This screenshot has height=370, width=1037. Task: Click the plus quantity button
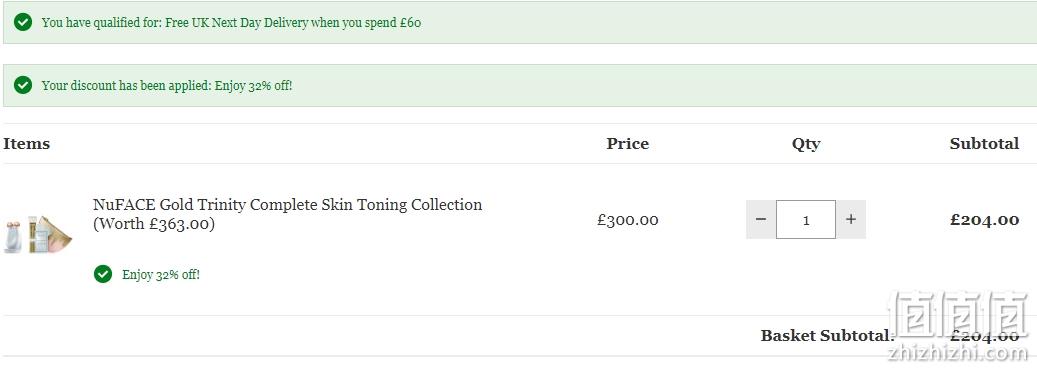click(850, 219)
